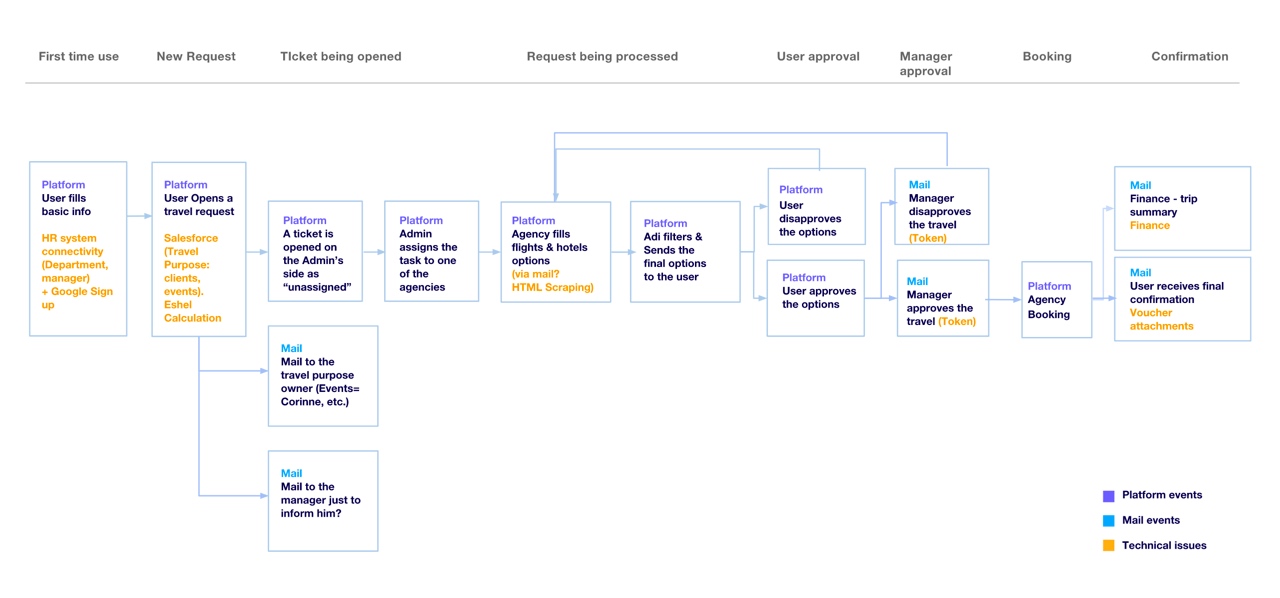Click the "Mail to the travel purpose owner" box
Viewport: 1280px width, 598px height.
click(323, 376)
